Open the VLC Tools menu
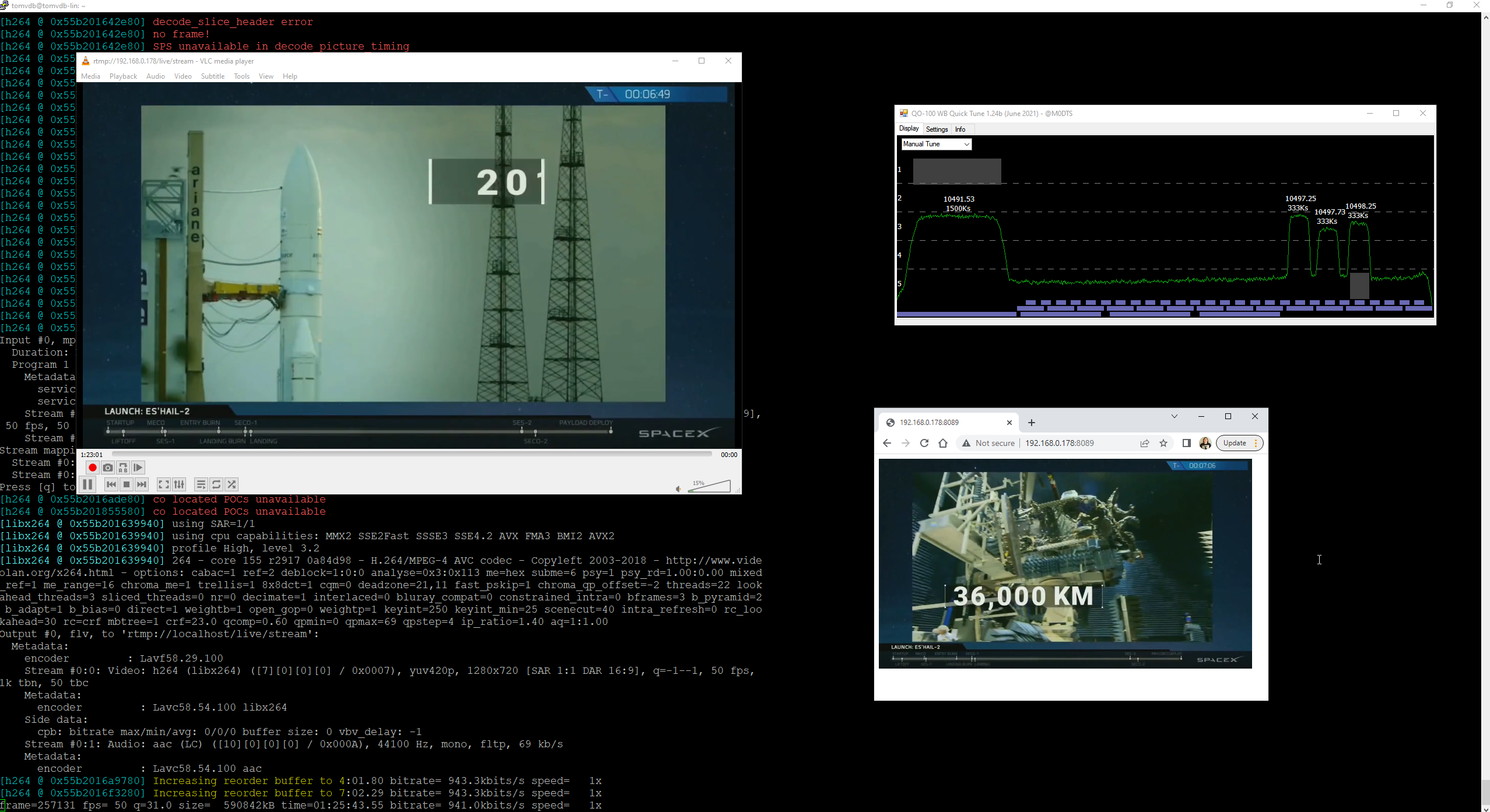Viewport: 1490px width, 812px height. tap(241, 76)
